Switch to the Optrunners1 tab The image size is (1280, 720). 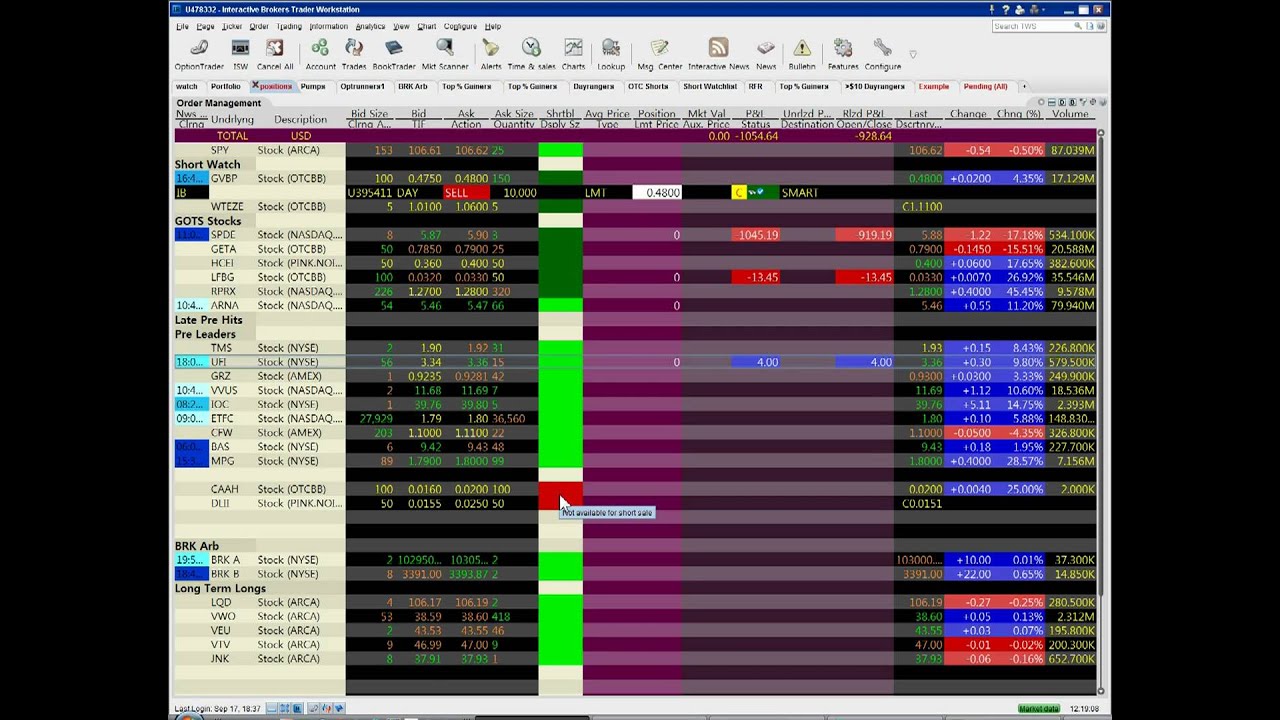coord(362,86)
